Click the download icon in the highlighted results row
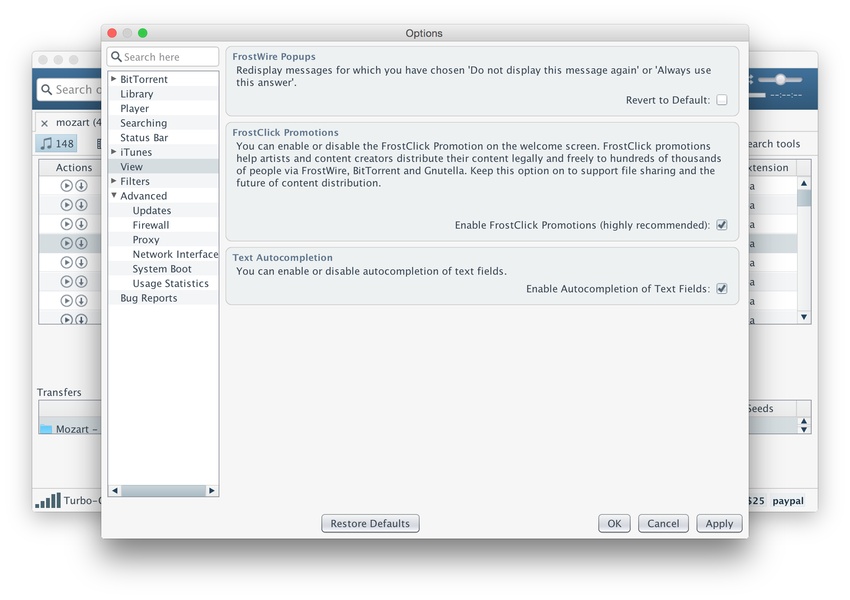The width and height of the screenshot is (850, 600). (x=81, y=243)
